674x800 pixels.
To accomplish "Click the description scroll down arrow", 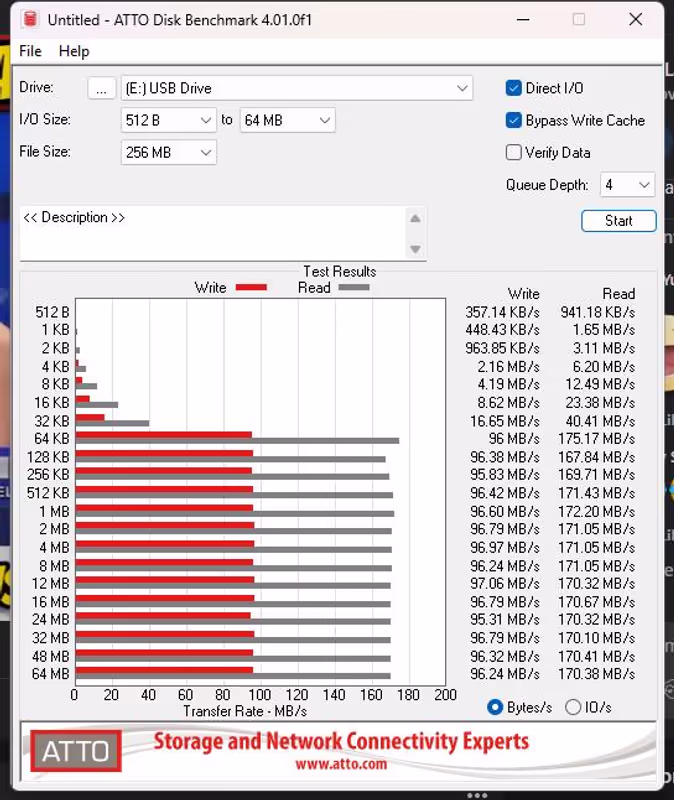I will [x=415, y=249].
